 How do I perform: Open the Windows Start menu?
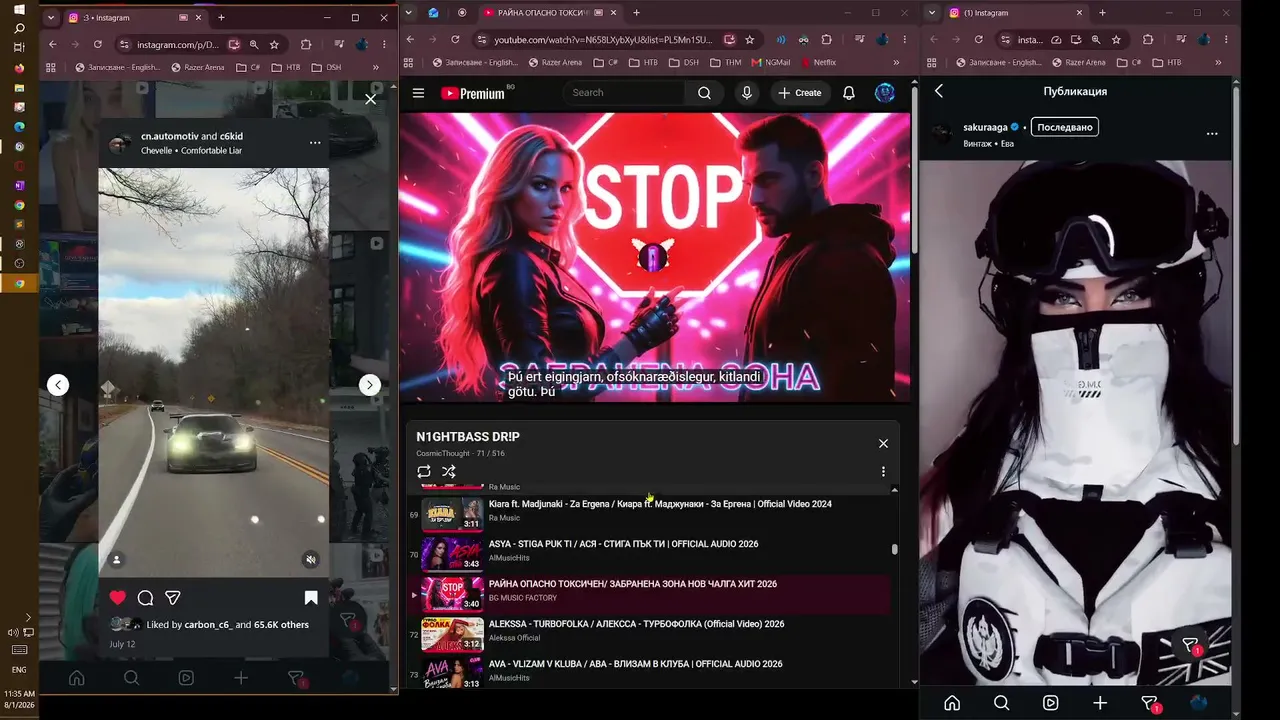19,10
